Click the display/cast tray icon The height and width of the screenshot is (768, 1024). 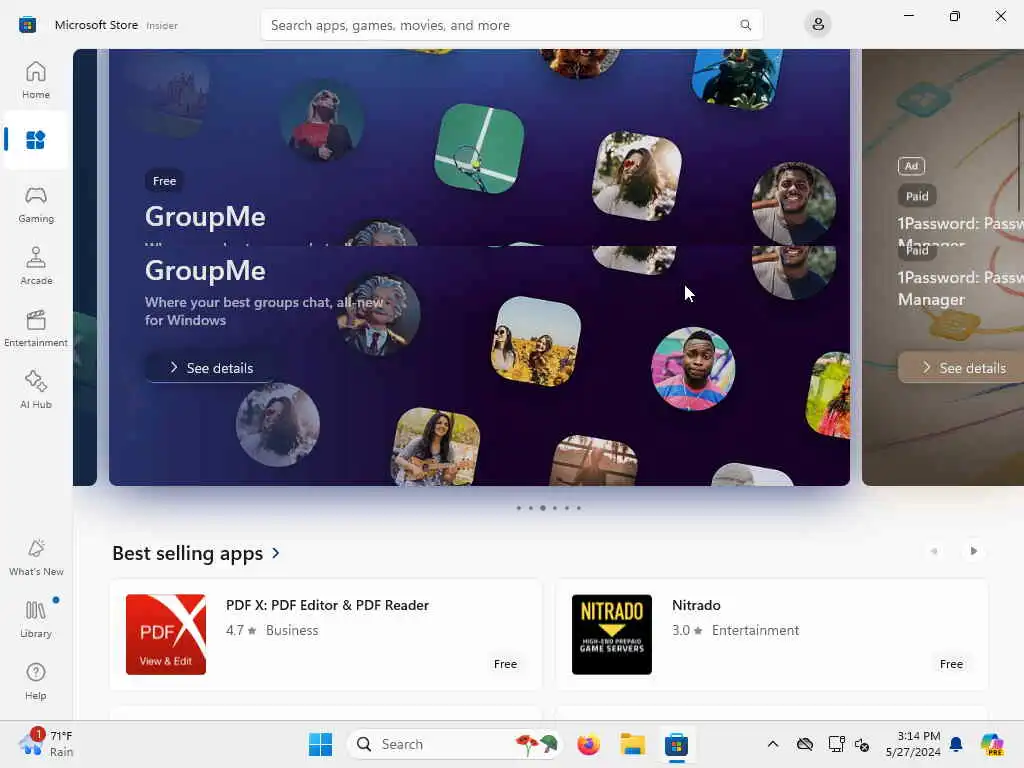pyautogui.click(x=836, y=744)
